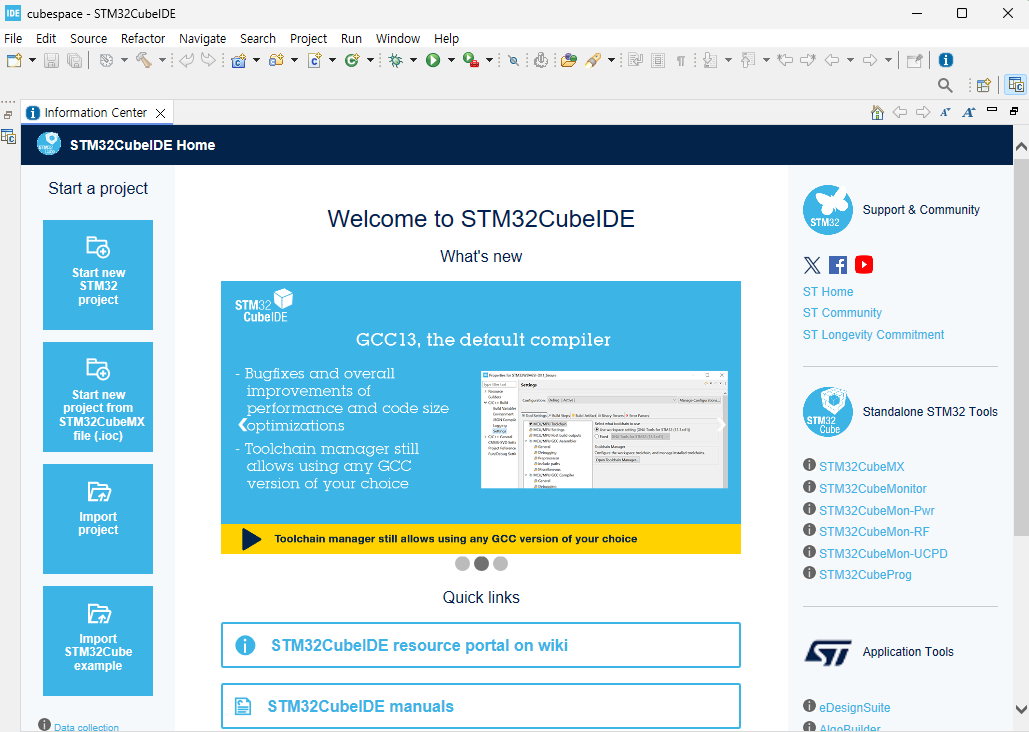Click the Import project tile
This screenshot has height=732, width=1029.
pyautogui.click(x=98, y=519)
